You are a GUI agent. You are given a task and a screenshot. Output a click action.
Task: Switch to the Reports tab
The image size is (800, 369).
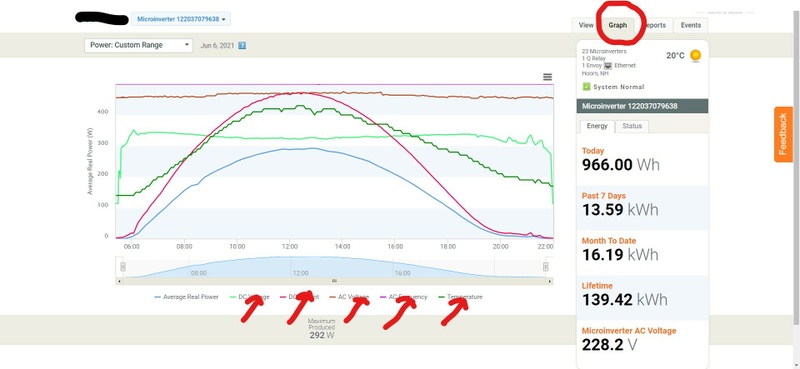[655, 25]
